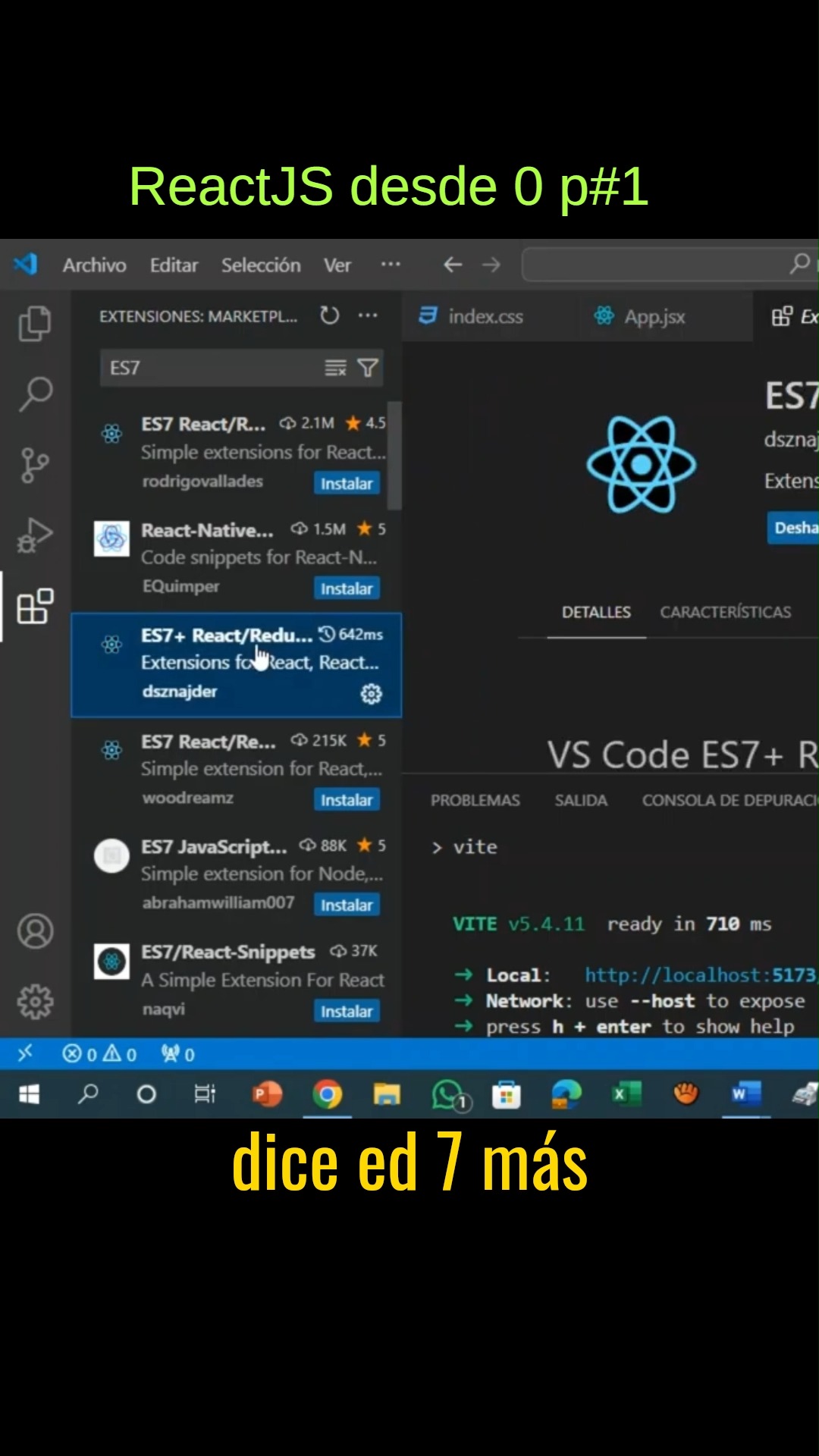The image size is (819, 1456).
Task: Open Task View on taskbar
Action: point(205,1094)
